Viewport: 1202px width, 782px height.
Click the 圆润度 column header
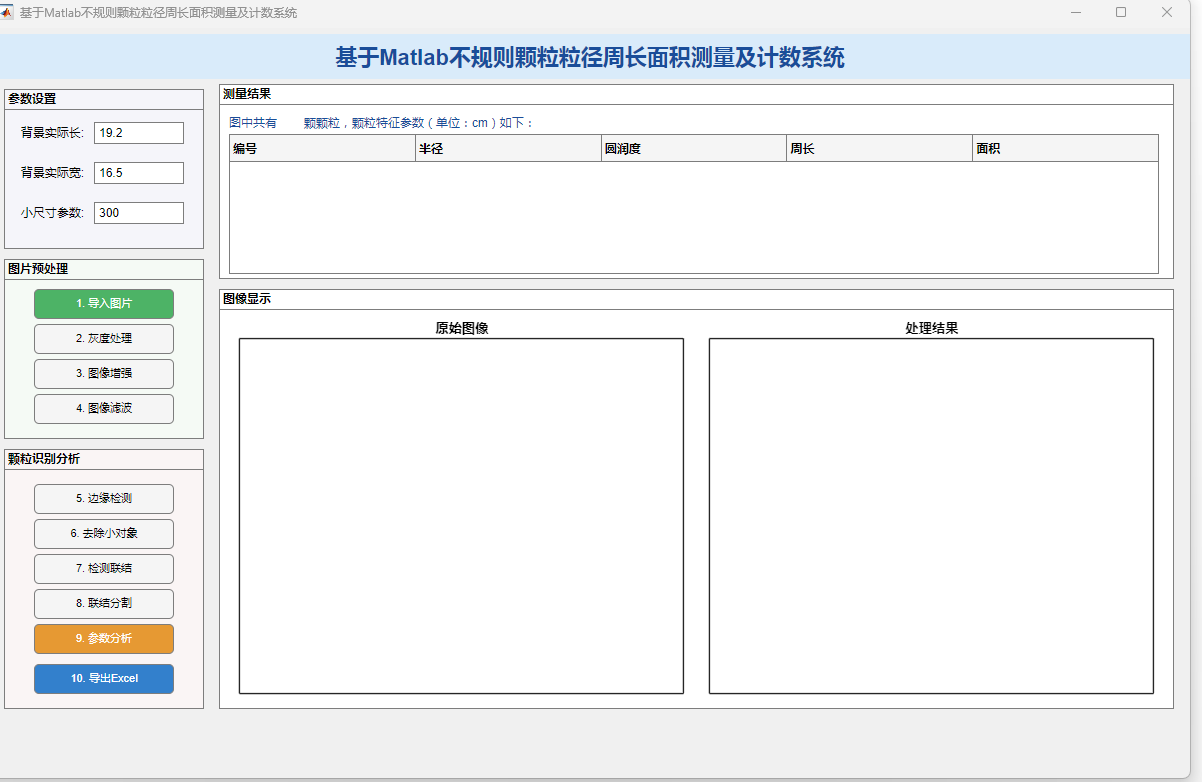coord(694,149)
